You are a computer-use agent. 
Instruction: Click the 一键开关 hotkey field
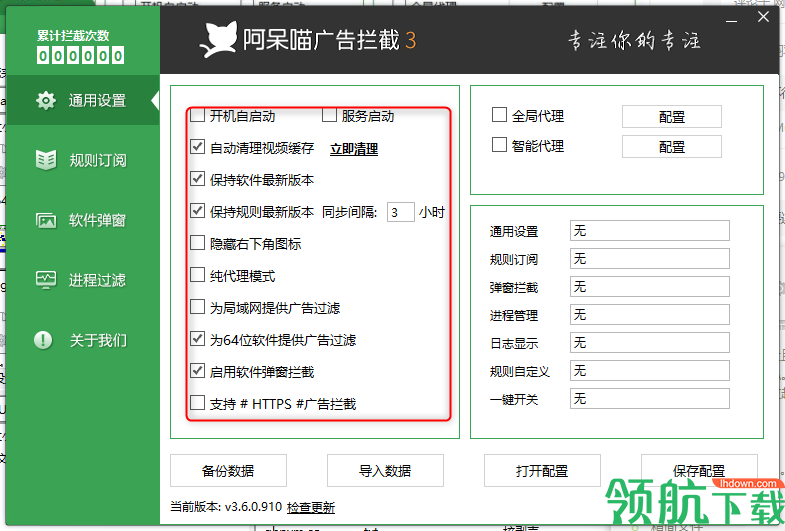click(x=650, y=399)
